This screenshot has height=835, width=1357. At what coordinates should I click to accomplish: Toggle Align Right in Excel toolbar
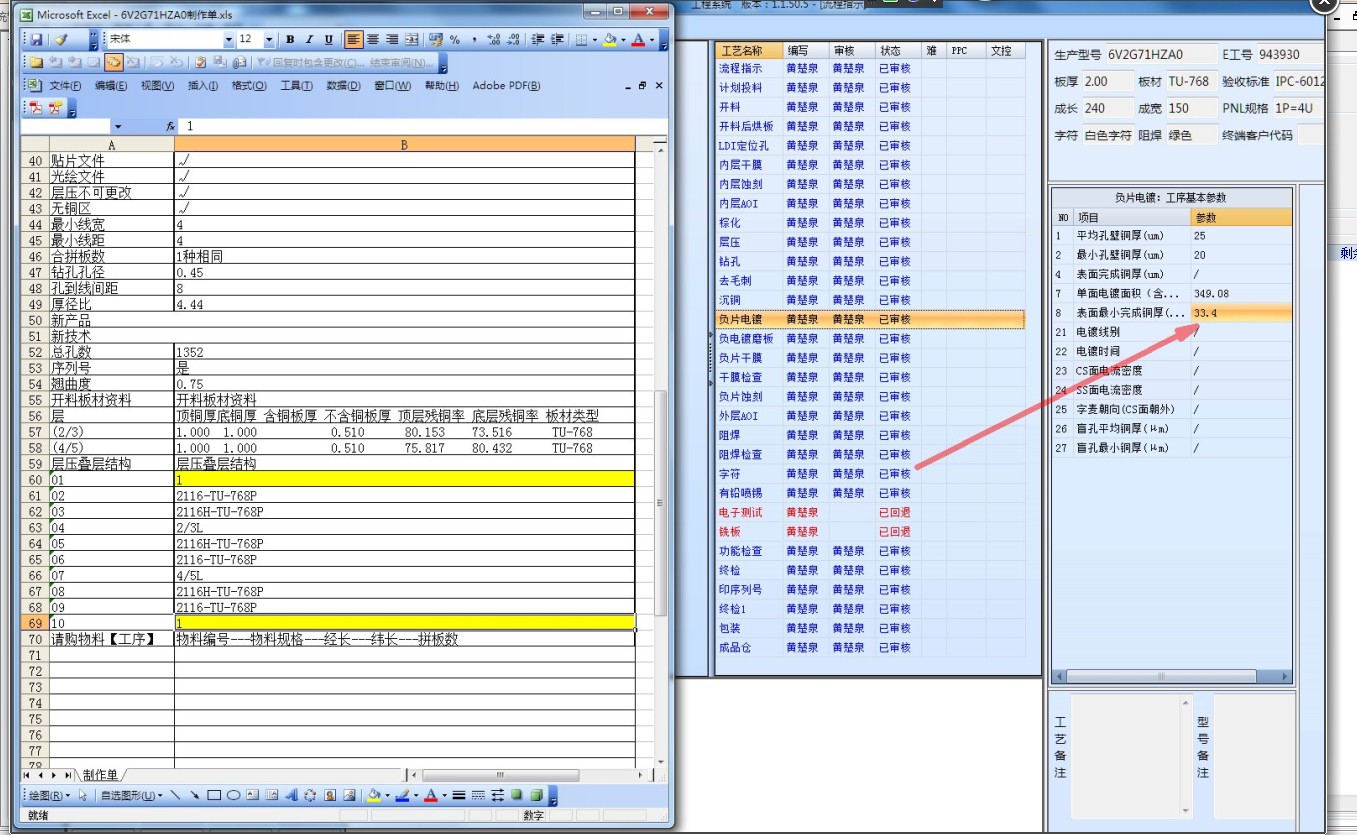[392, 39]
